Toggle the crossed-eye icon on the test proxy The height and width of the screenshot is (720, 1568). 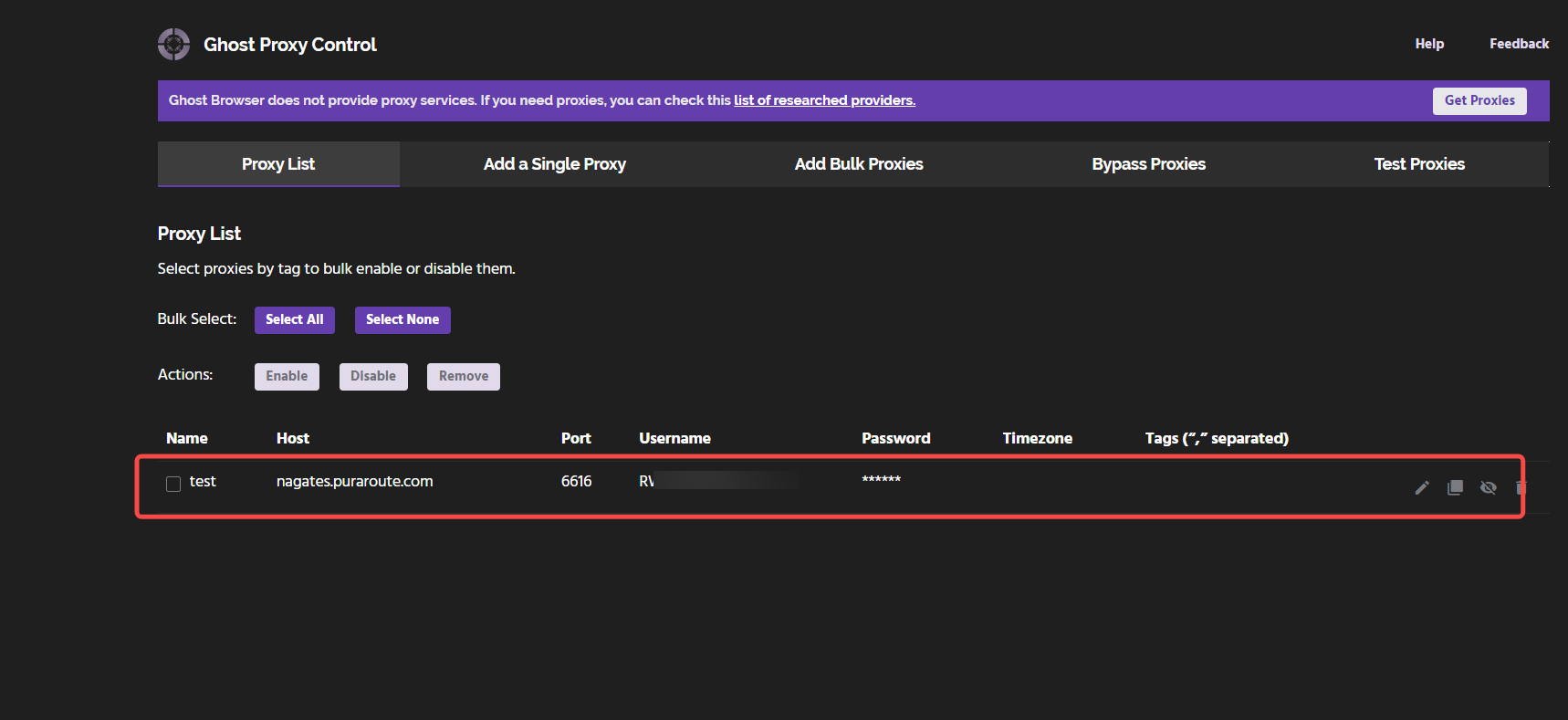coord(1488,487)
